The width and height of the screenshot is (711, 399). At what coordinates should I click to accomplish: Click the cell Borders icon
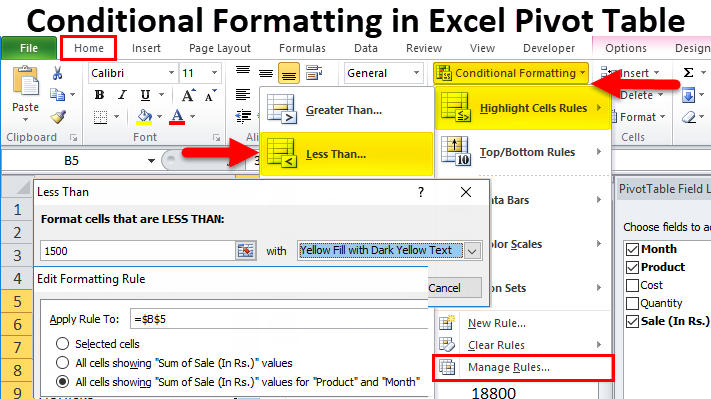100,117
